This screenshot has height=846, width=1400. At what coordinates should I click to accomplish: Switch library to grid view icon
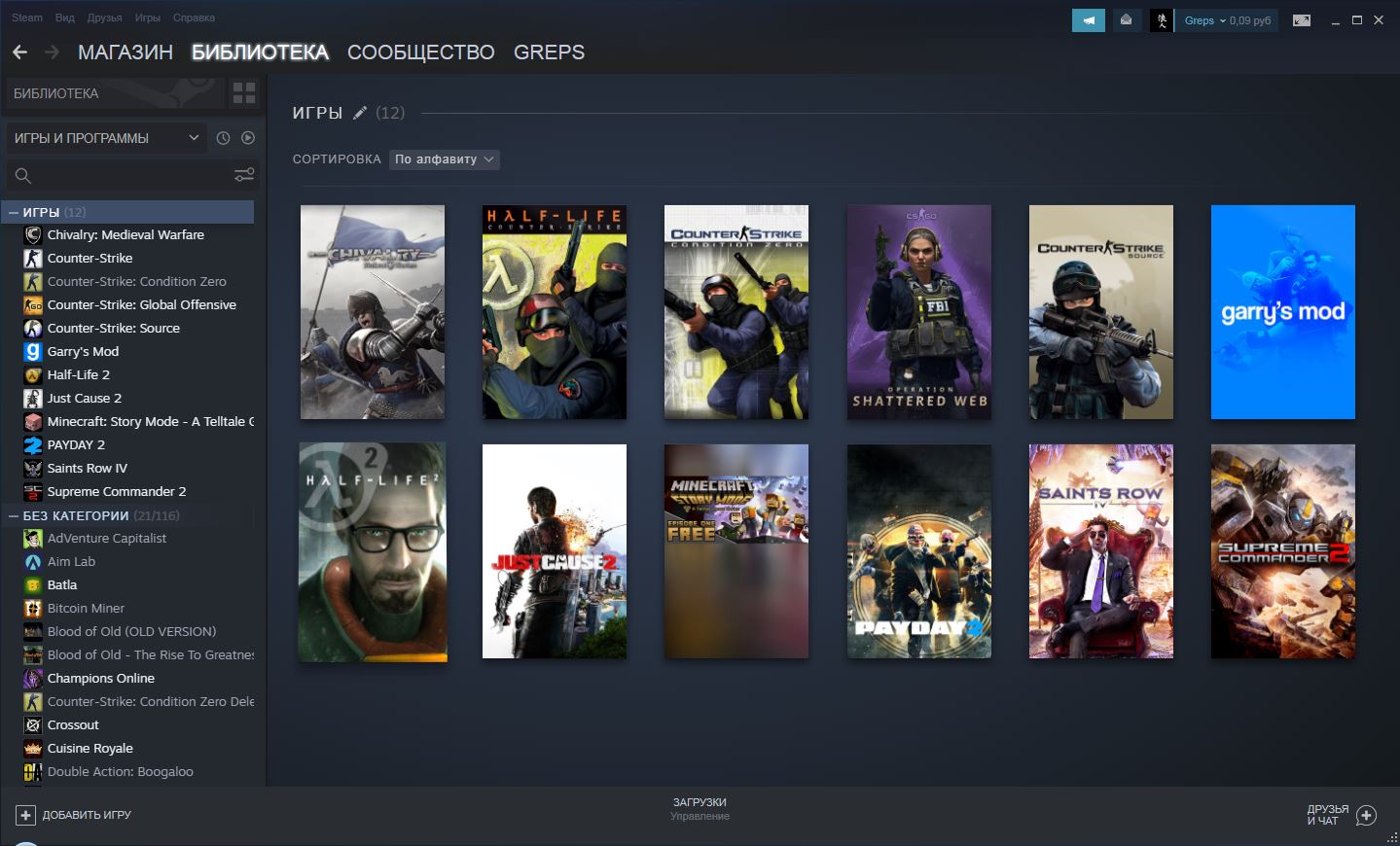point(244,93)
